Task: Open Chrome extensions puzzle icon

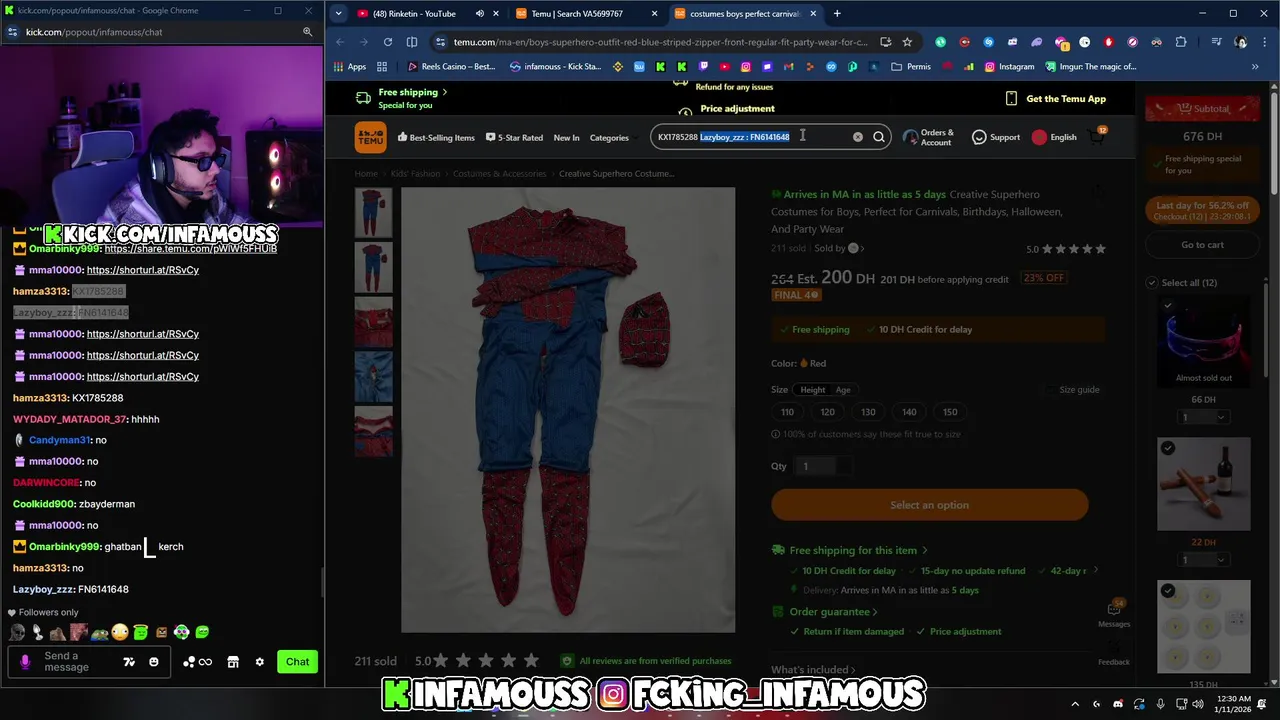Action: (x=1181, y=42)
